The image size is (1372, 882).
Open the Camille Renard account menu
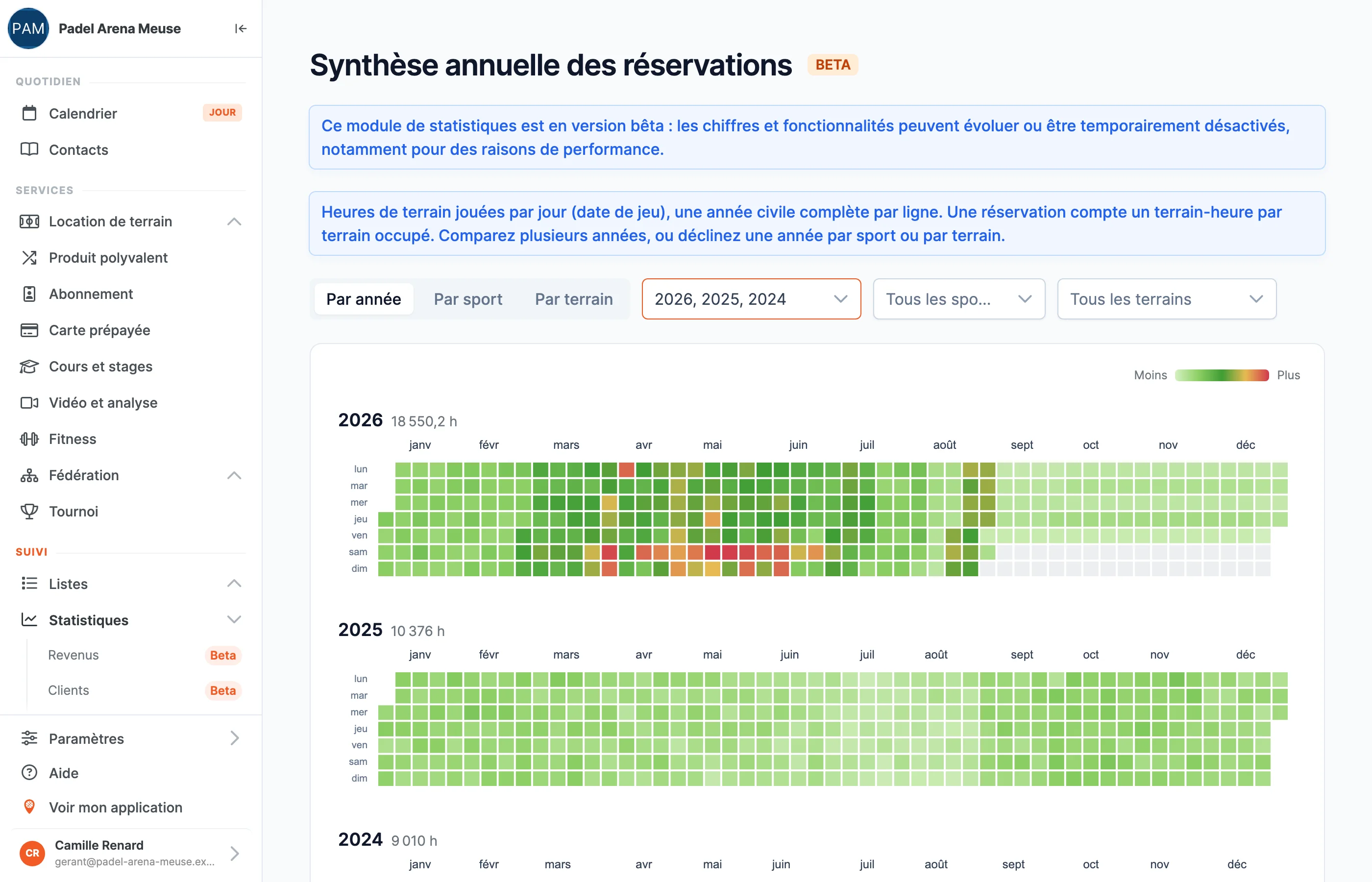(x=130, y=854)
